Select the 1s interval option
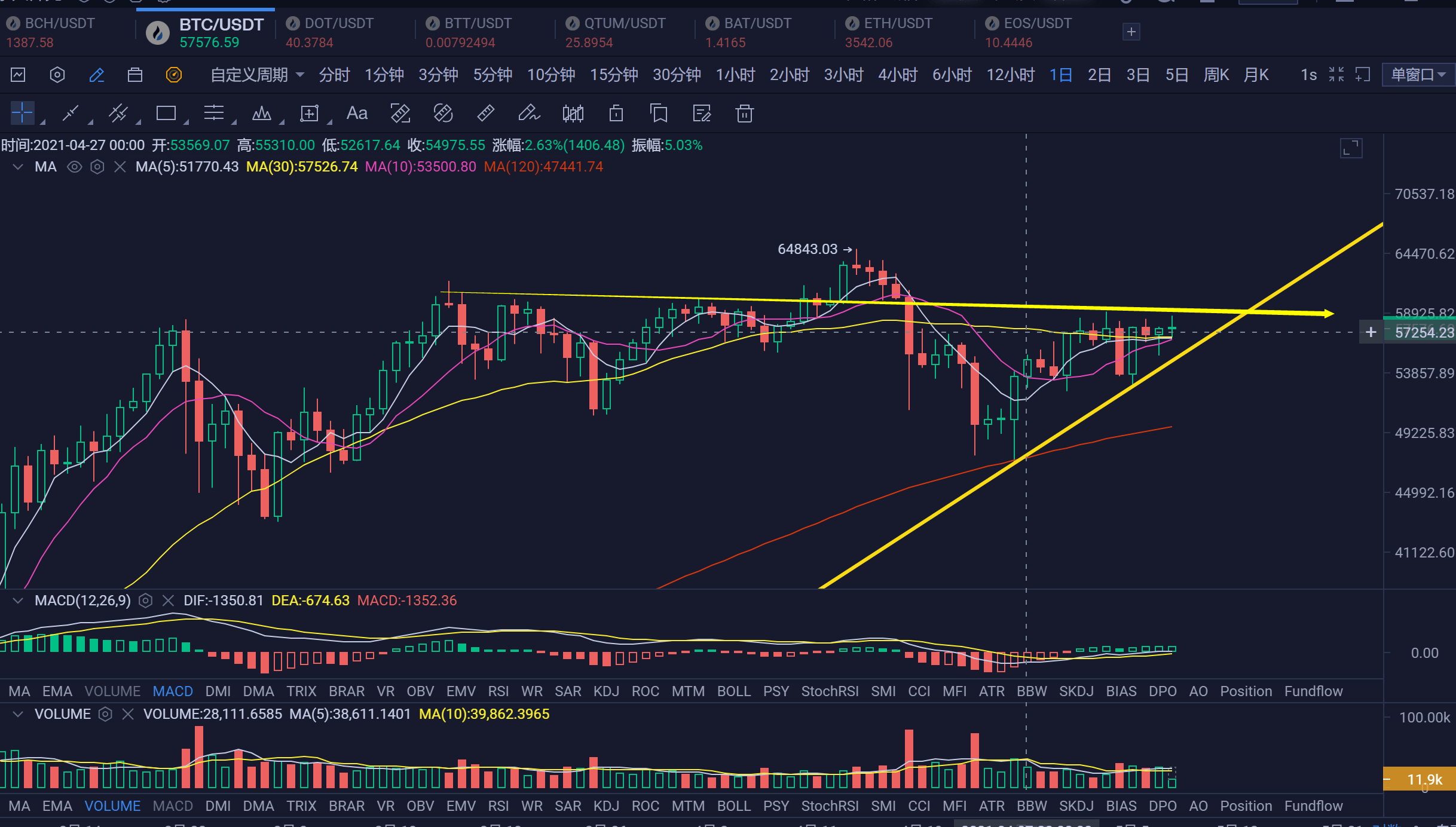 click(1308, 75)
